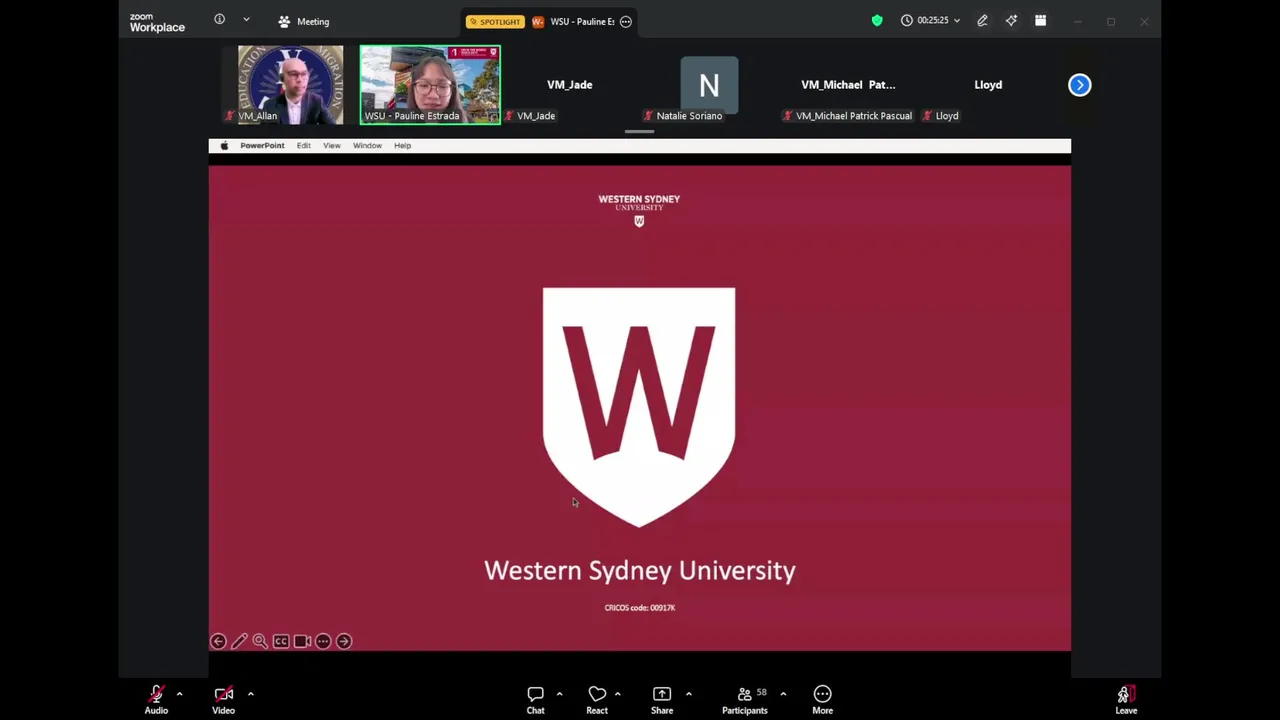Select Natalie Soriano participant tile
Viewport: 1280px width, 720px height.
709,85
